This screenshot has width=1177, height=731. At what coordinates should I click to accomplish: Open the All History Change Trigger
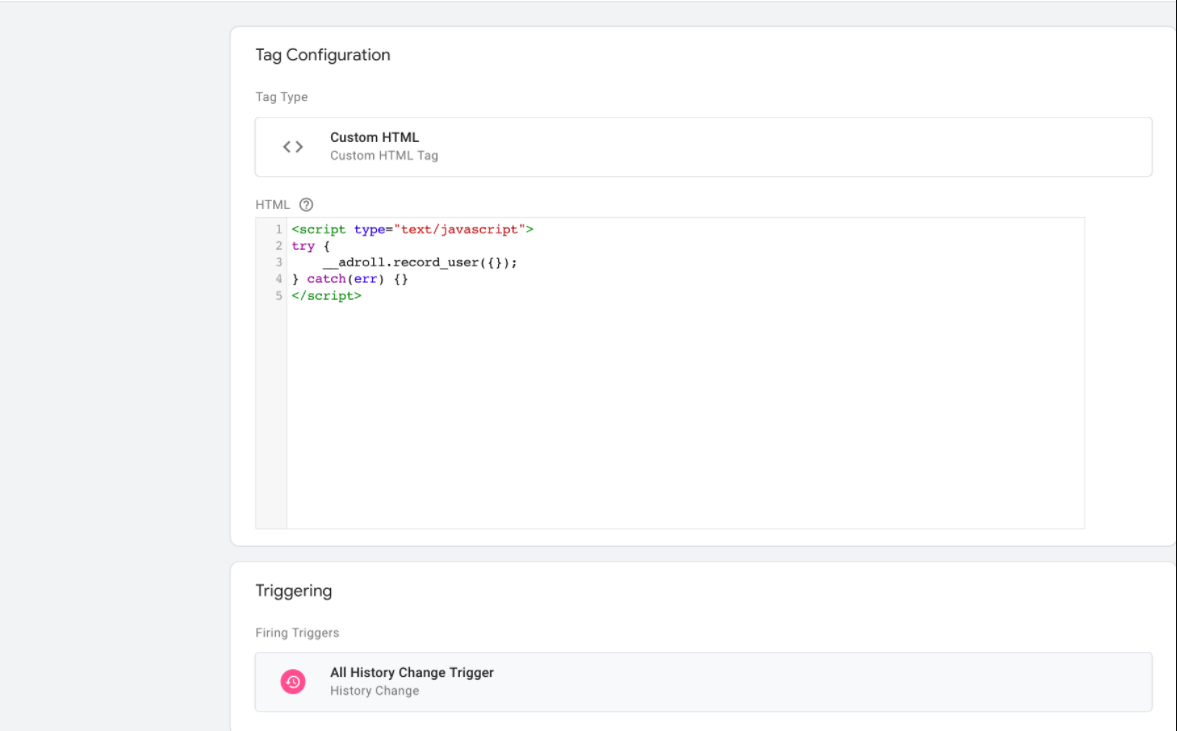pyautogui.click(x=412, y=673)
